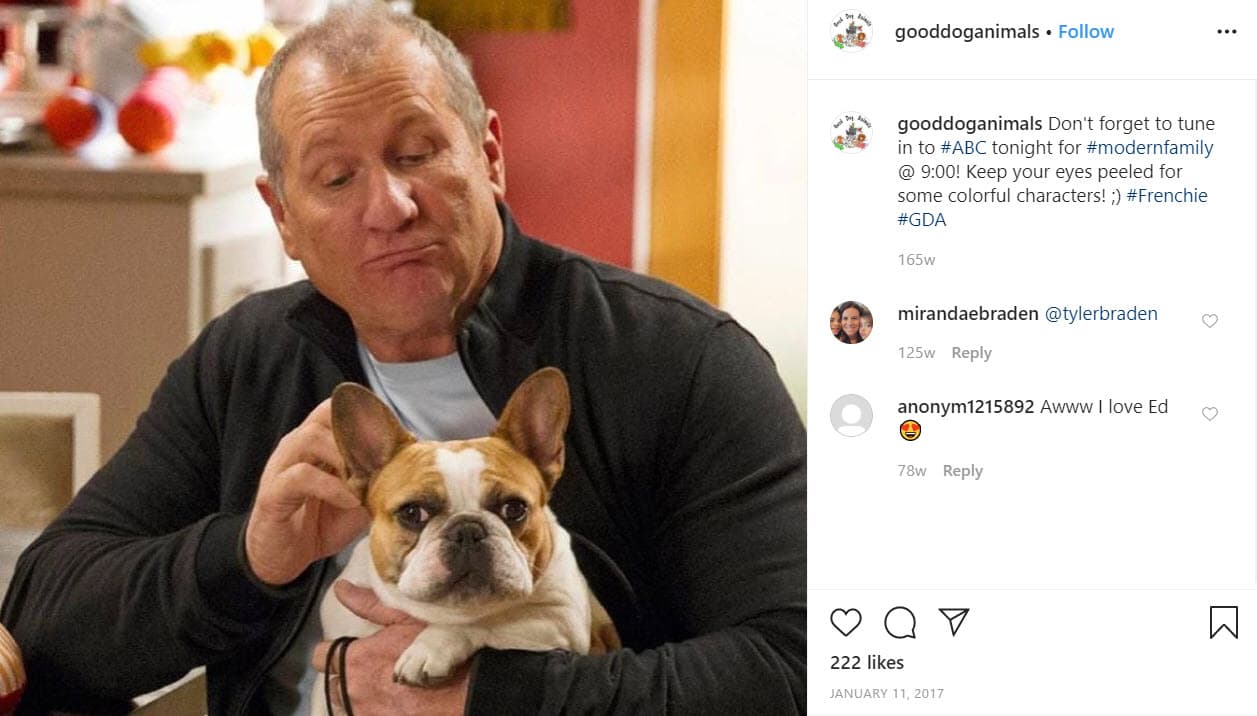Like anonym1215892's comment with the heart
Viewport: 1257px width, 716px height.
pyautogui.click(x=1210, y=414)
